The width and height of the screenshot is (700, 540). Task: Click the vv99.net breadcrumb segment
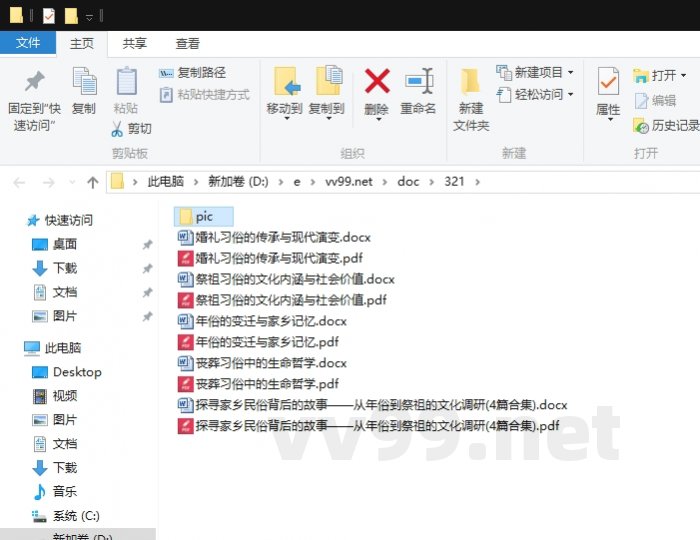point(349,182)
